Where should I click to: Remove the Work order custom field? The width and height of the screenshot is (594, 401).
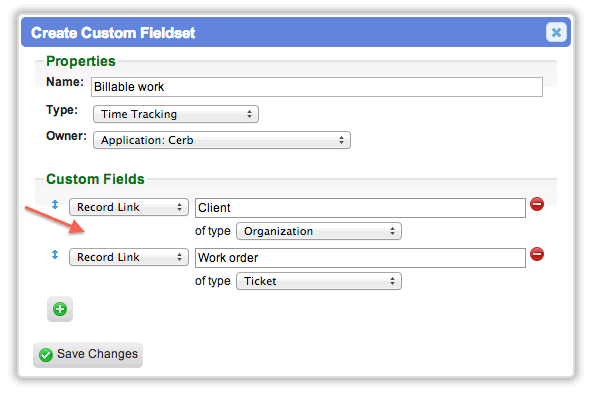tap(537, 254)
